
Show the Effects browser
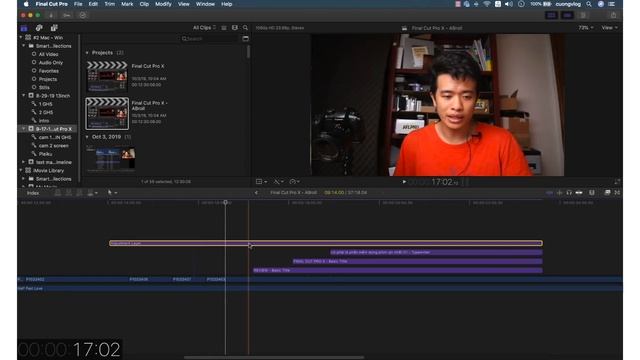coord(607,192)
